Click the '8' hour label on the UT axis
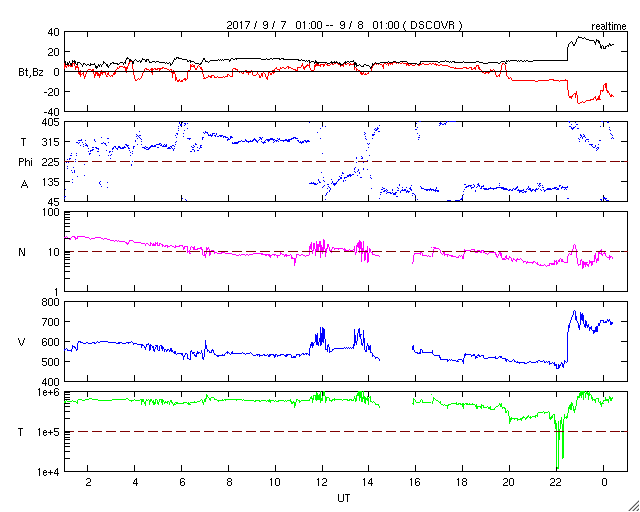Screen dimensions: 640x512 point(229,482)
